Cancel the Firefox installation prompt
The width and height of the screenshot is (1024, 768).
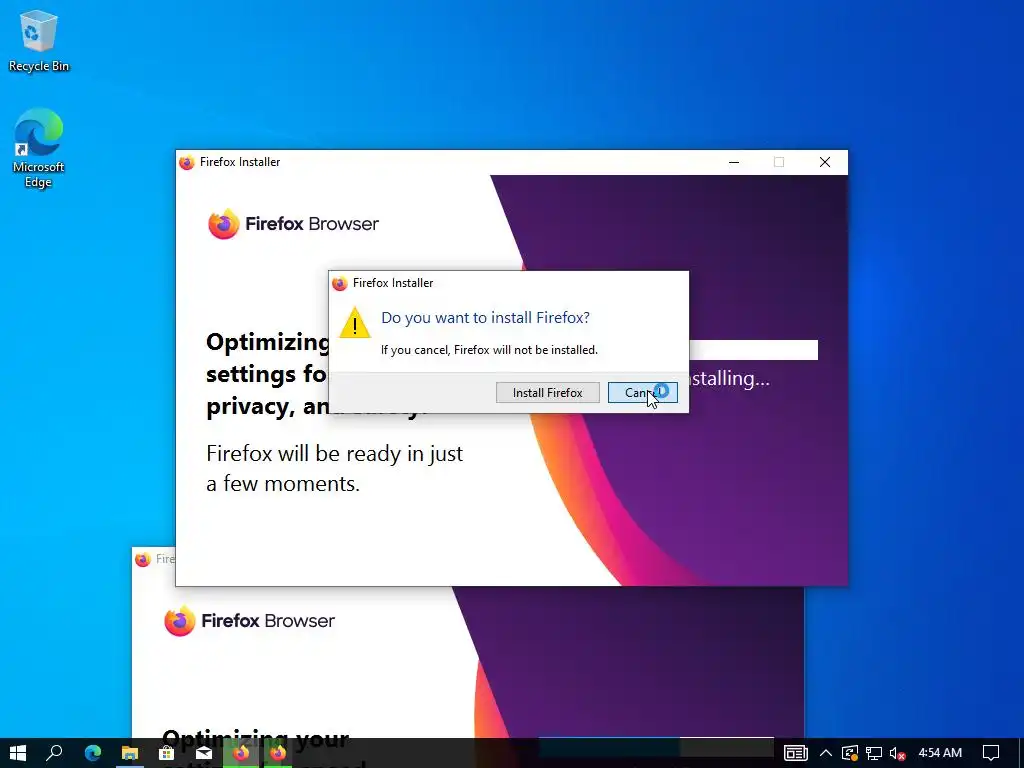tap(643, 392)
